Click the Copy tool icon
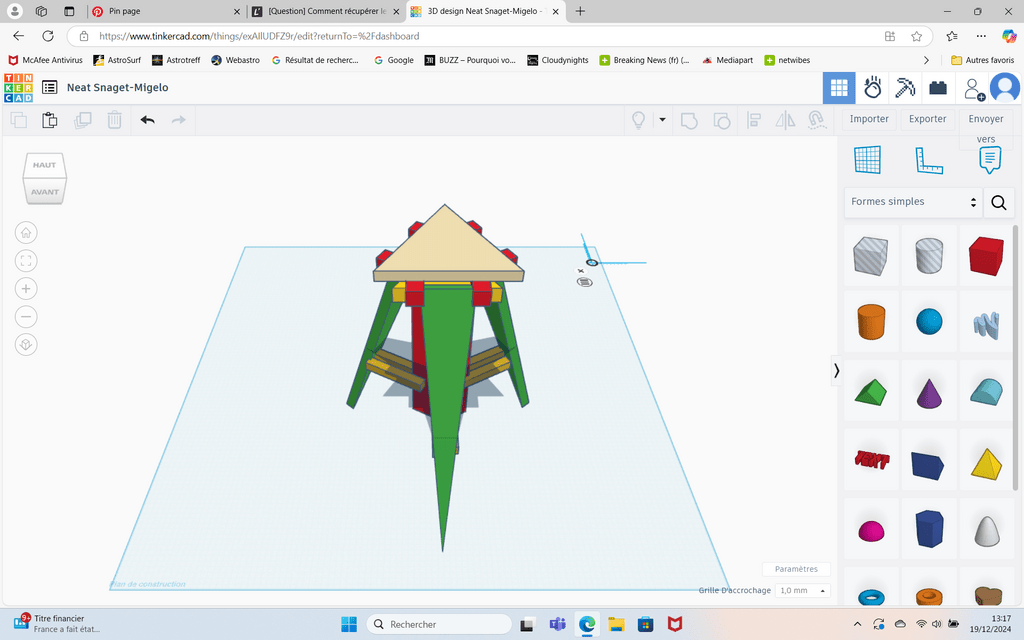Screen dimensions: 1024x640 [x=18, y=120]
